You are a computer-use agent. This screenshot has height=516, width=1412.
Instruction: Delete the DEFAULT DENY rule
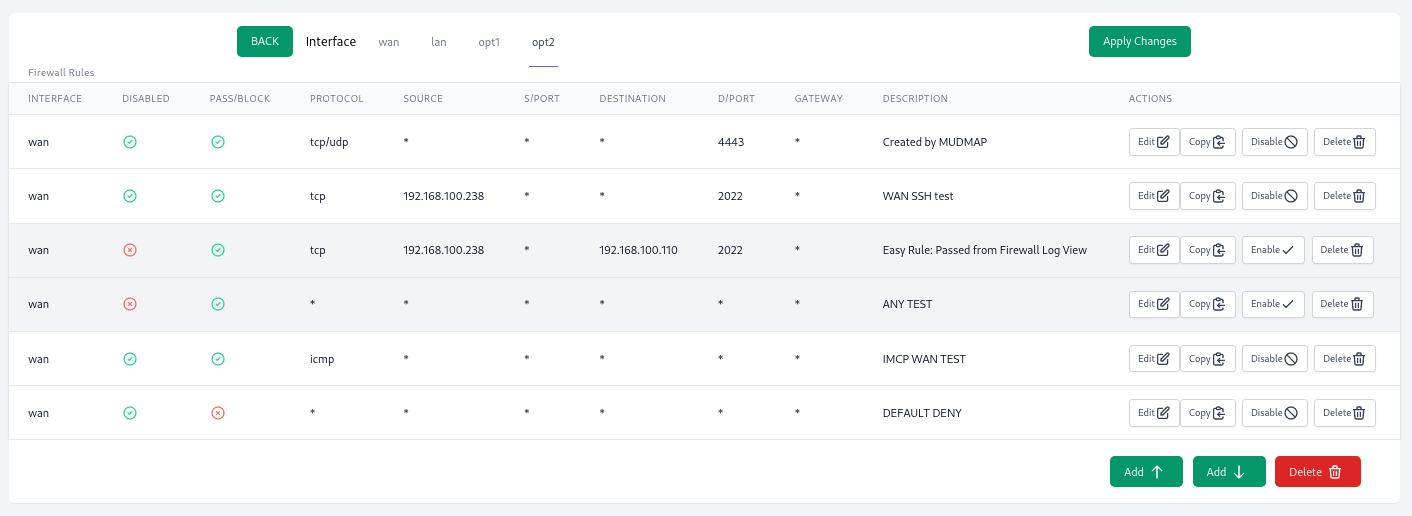(1345, 412)
